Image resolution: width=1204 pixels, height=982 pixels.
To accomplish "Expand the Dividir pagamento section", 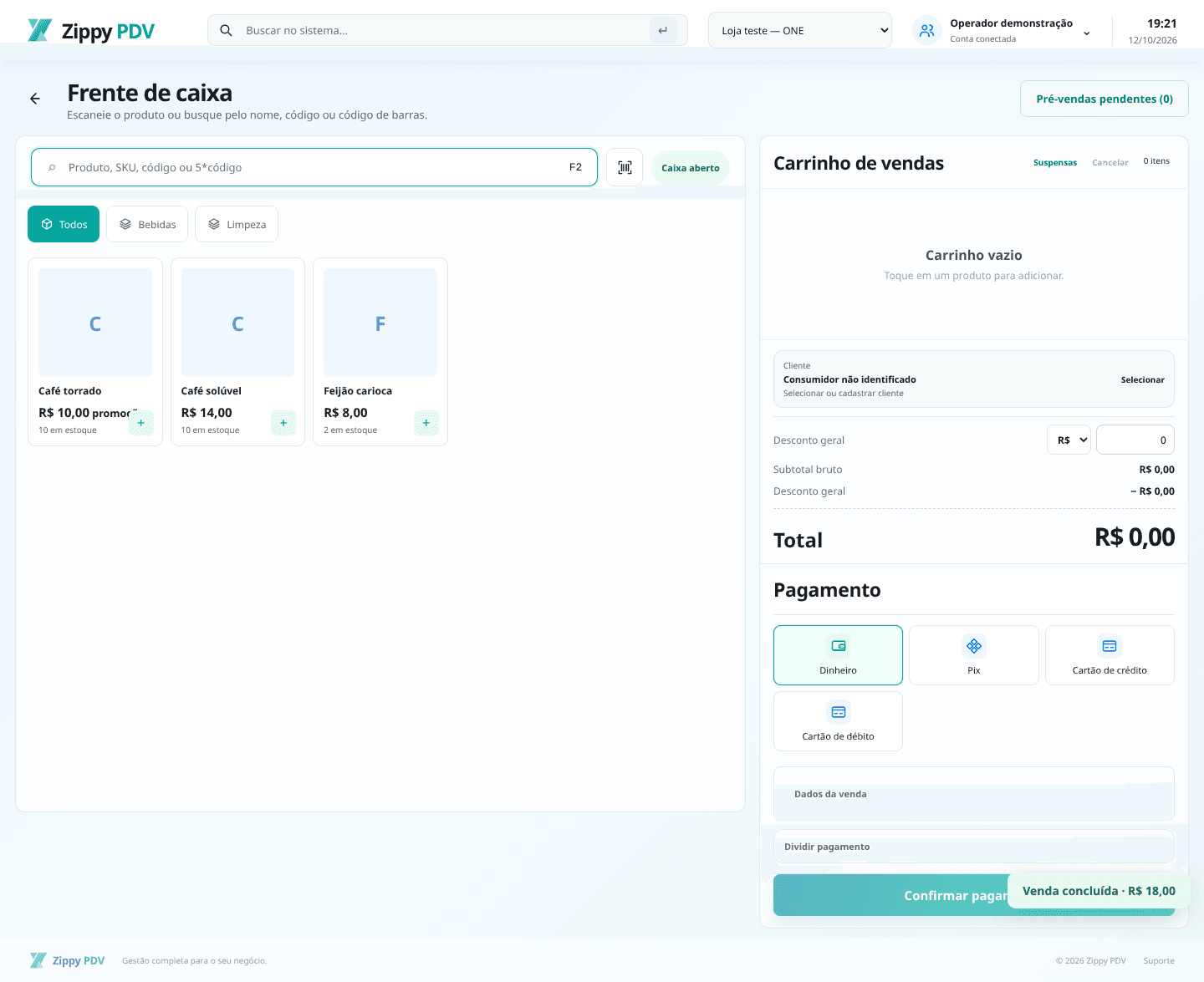I will click(974, 847).
